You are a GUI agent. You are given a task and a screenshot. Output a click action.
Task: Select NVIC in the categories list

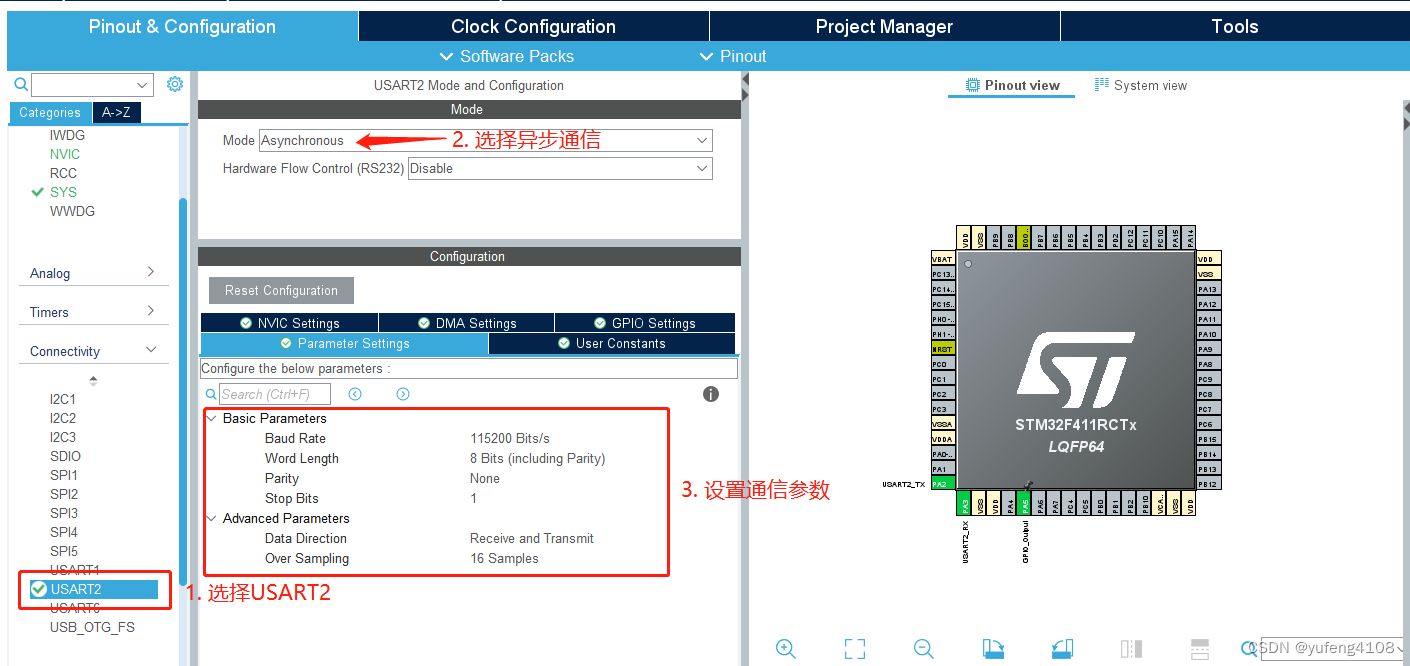click(x=65, y=154)
